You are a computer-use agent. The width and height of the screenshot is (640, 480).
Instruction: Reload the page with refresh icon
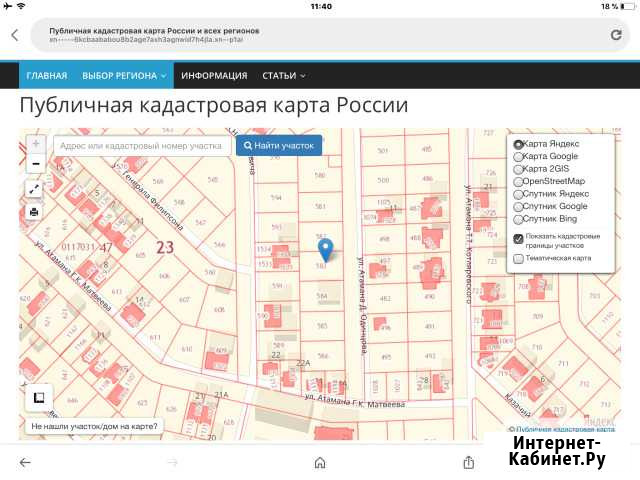(616, 35)
